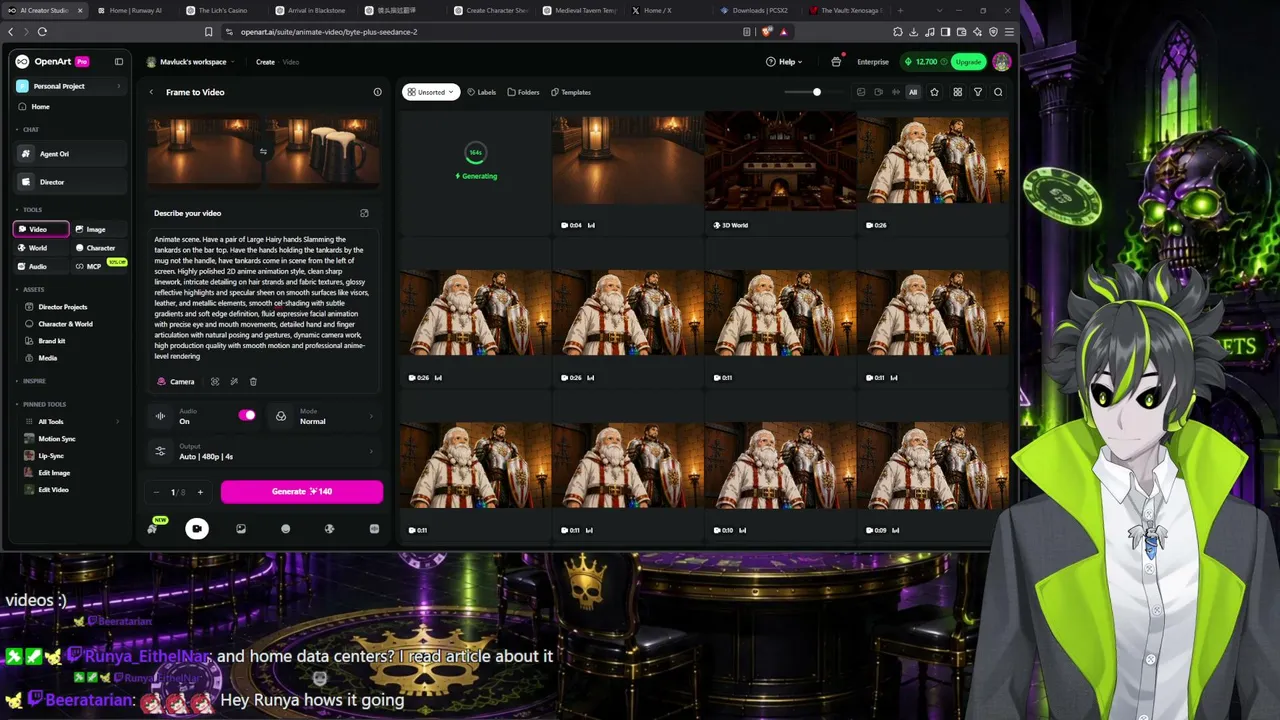
Task: Click the magic wand enhance prompt icon
Action: tap(234, 382)
